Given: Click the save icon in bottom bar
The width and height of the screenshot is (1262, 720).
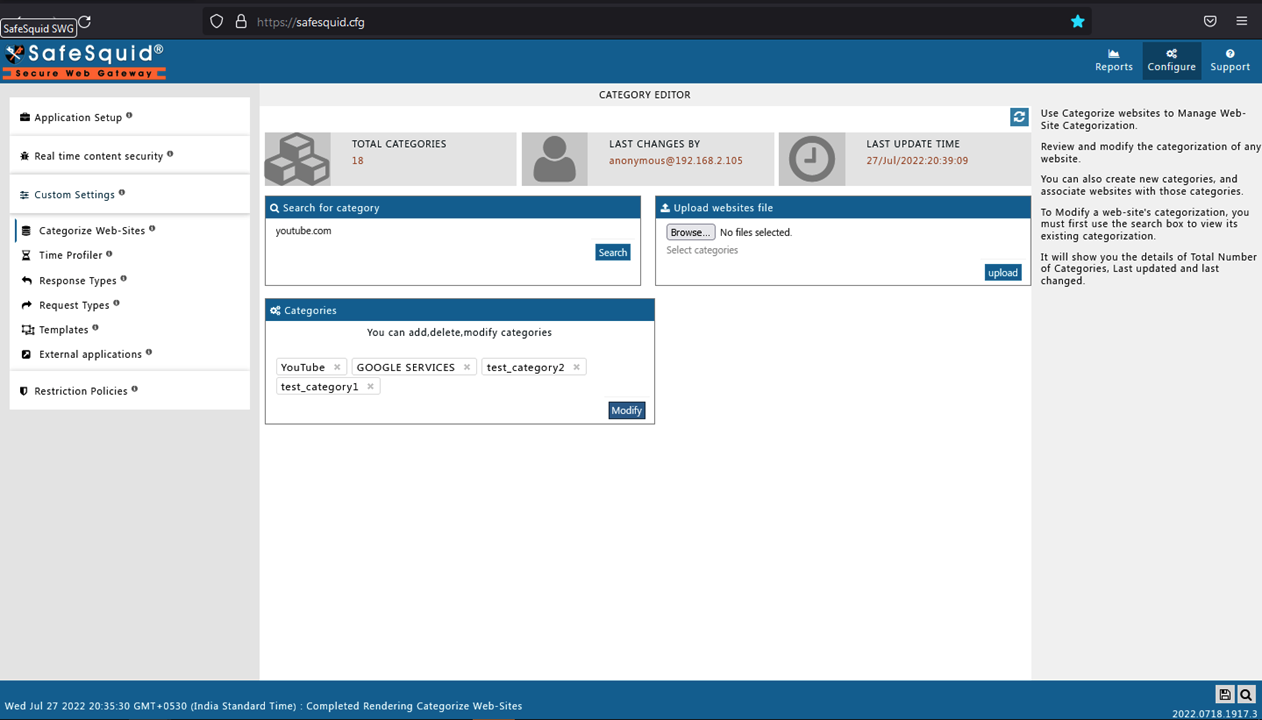Looking at the screenshot, I should coord(1224,694).
